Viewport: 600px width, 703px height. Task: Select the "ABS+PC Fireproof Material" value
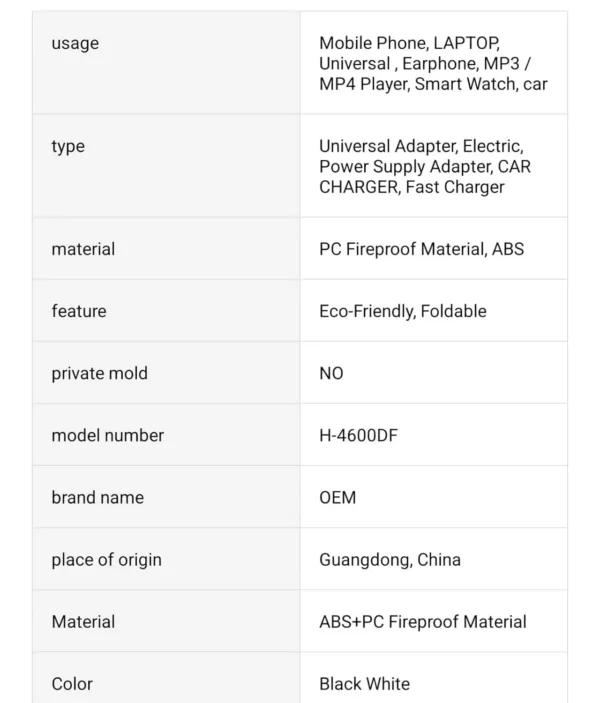[x=422, y=621]
